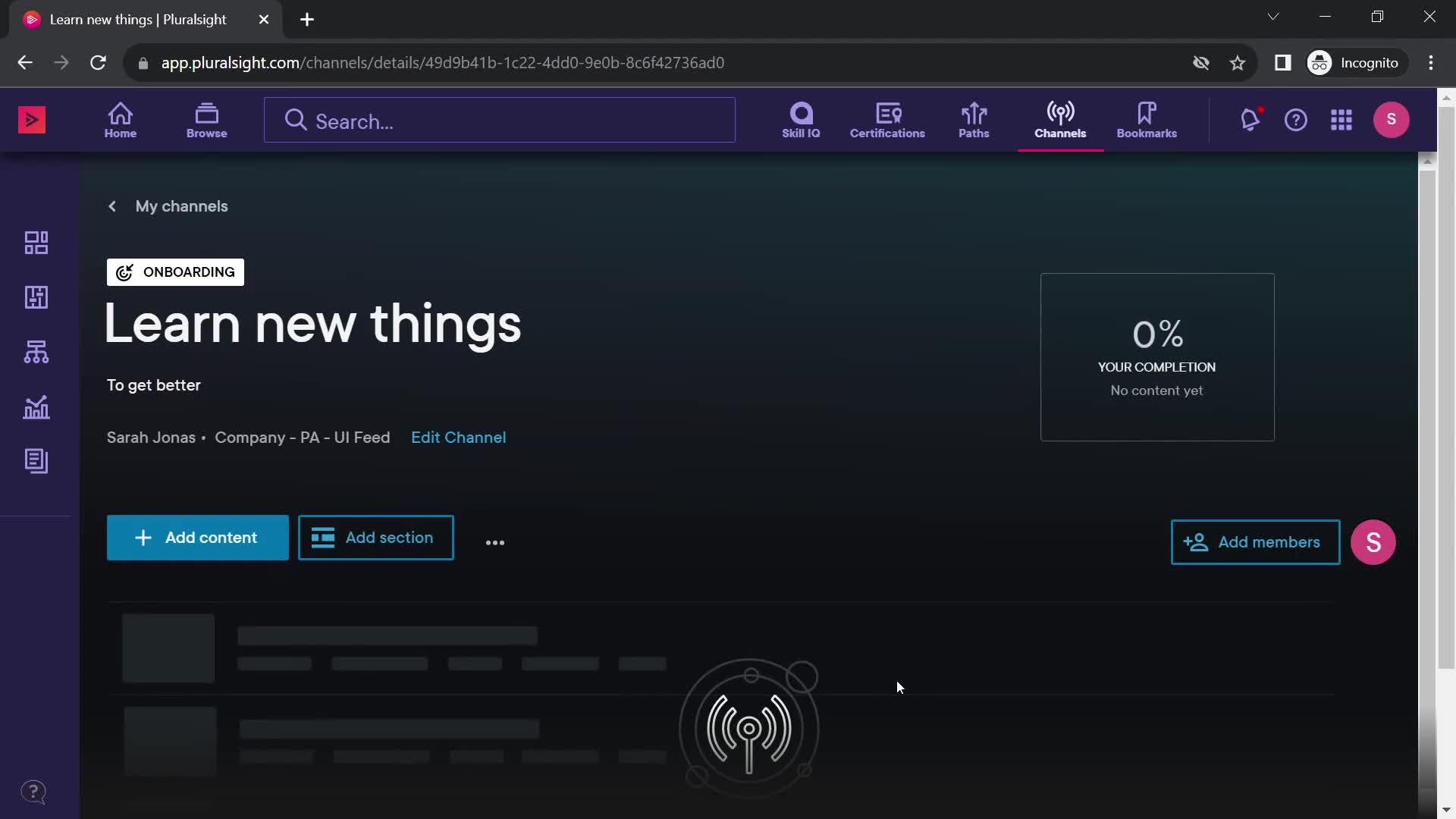Toggle the ONBOARDING channel badge
The width and height of the screenshot is (1456, 819).
click(175, 271)
